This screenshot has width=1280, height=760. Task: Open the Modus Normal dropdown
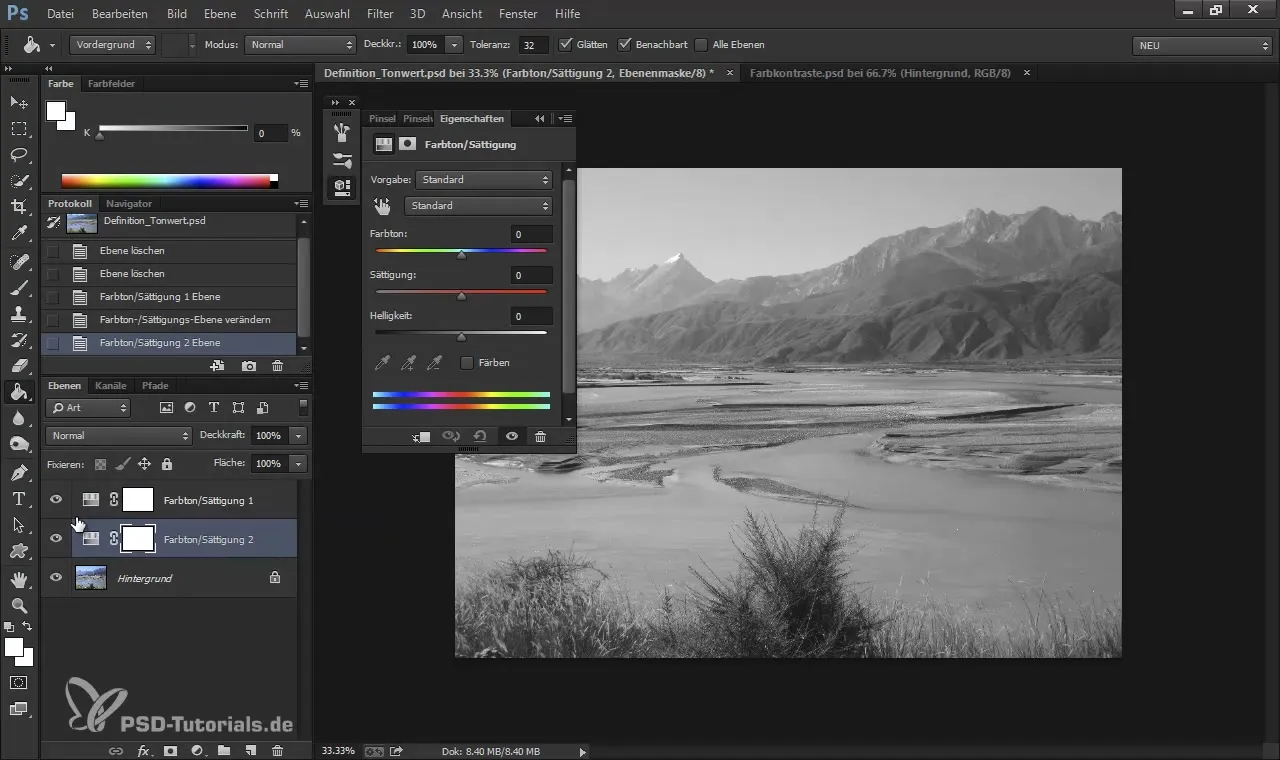tap(300, 45)
